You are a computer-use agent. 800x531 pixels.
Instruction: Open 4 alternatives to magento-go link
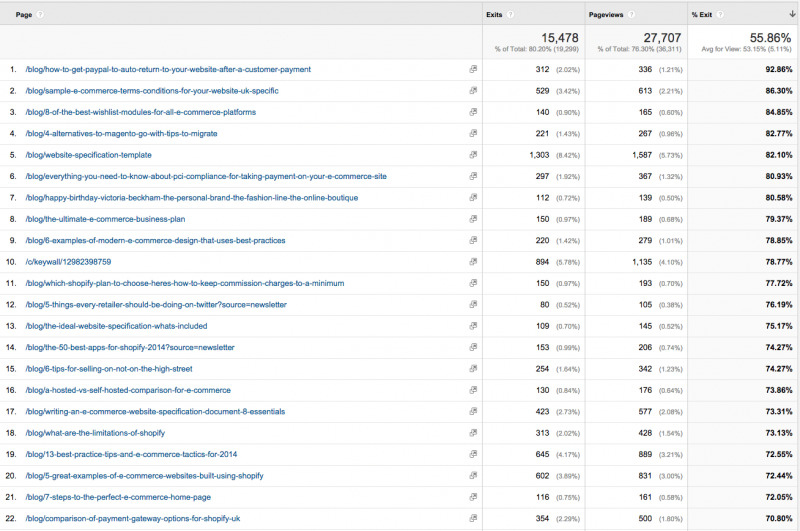point(121,134)
